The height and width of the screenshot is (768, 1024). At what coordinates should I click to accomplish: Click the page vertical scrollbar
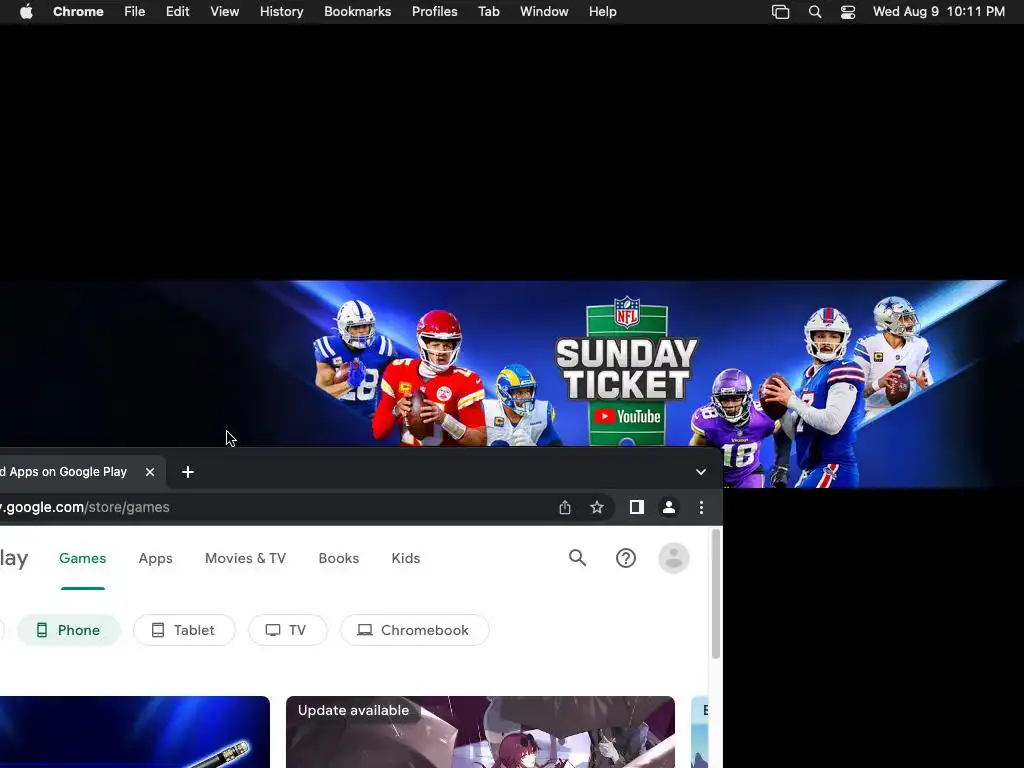[x=716, y=594]
